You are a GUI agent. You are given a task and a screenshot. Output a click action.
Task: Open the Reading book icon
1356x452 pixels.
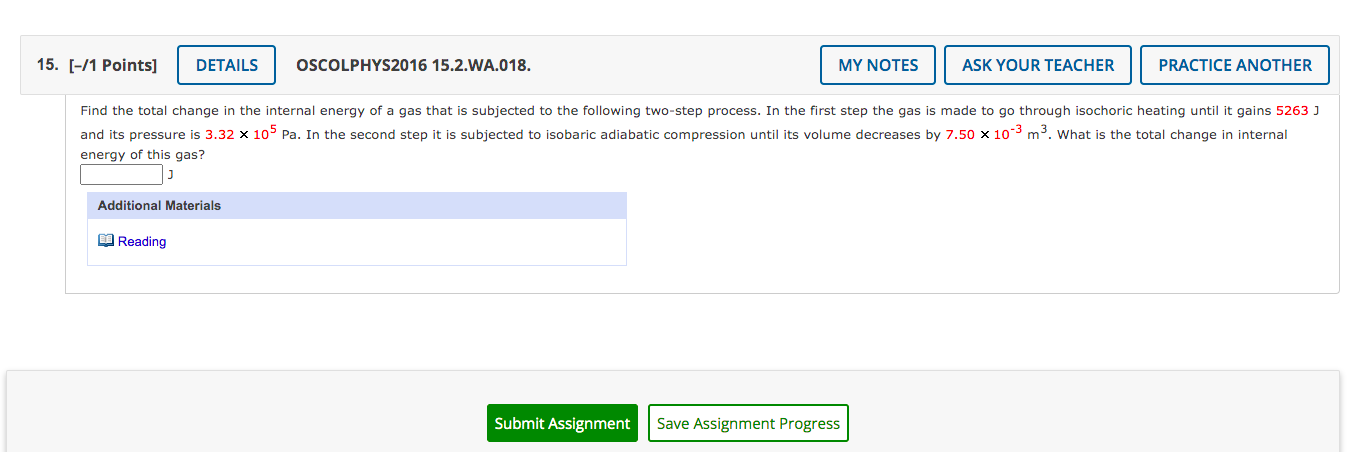click(106, 241)
